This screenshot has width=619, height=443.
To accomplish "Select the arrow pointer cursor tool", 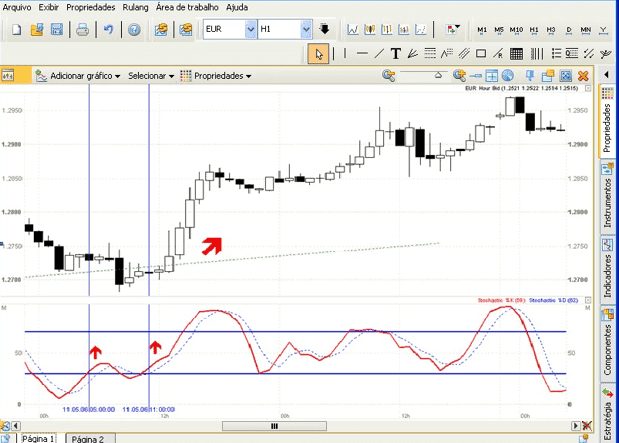I will [x=318, y=53].
